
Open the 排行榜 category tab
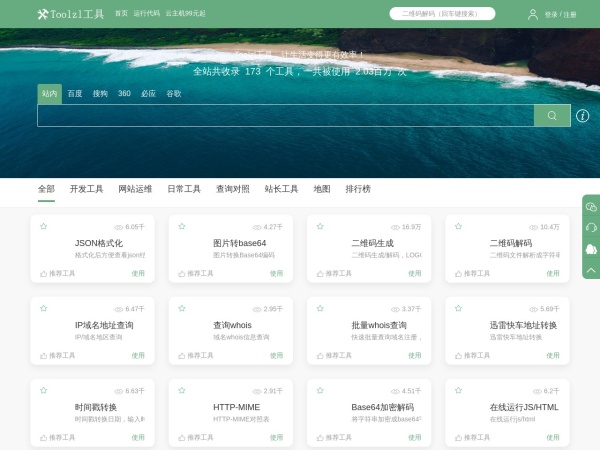[x=358, y=189]
